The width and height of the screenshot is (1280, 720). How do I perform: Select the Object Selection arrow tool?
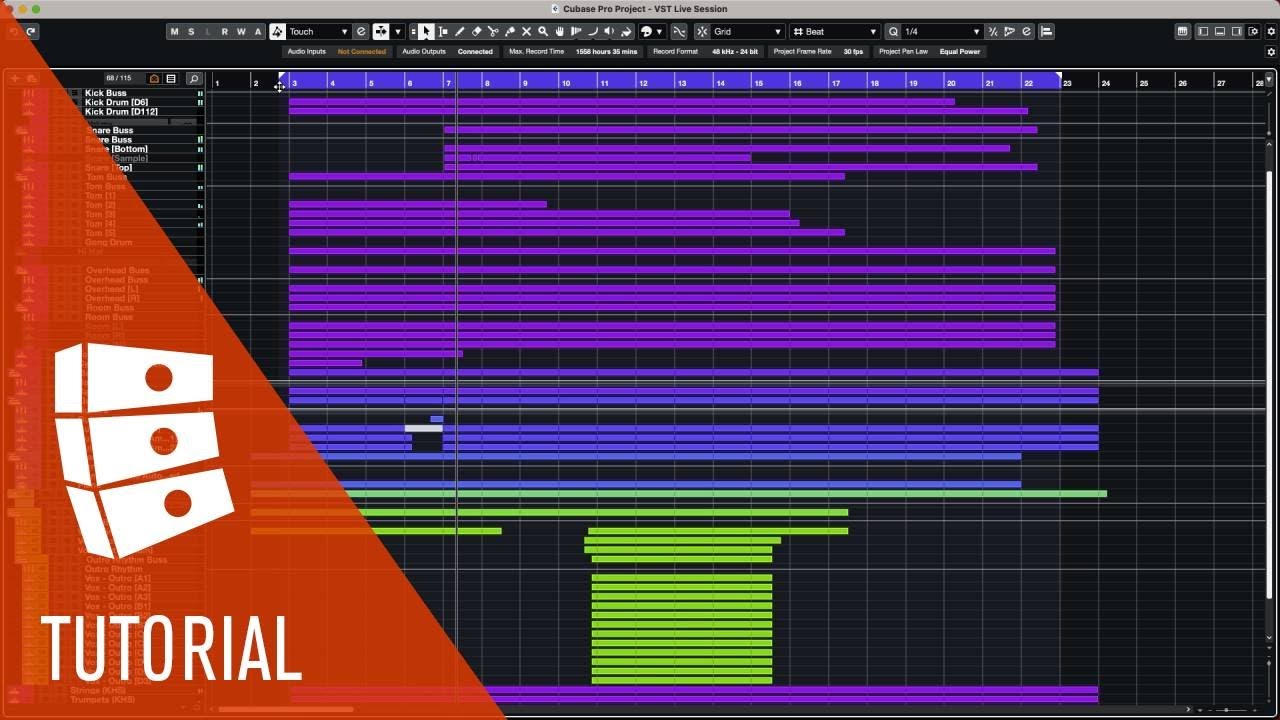tap(425, 32)
